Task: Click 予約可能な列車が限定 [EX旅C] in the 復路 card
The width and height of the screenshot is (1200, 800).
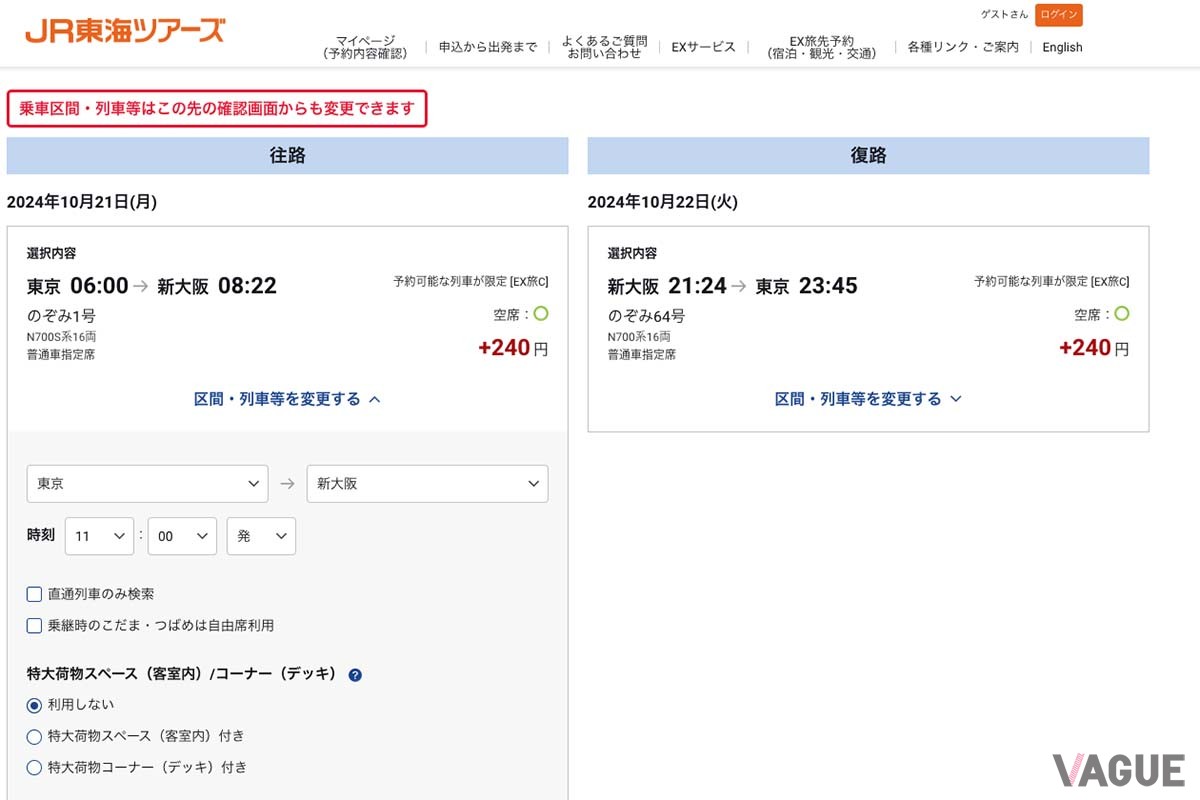Action: (x=1052, y=282)
